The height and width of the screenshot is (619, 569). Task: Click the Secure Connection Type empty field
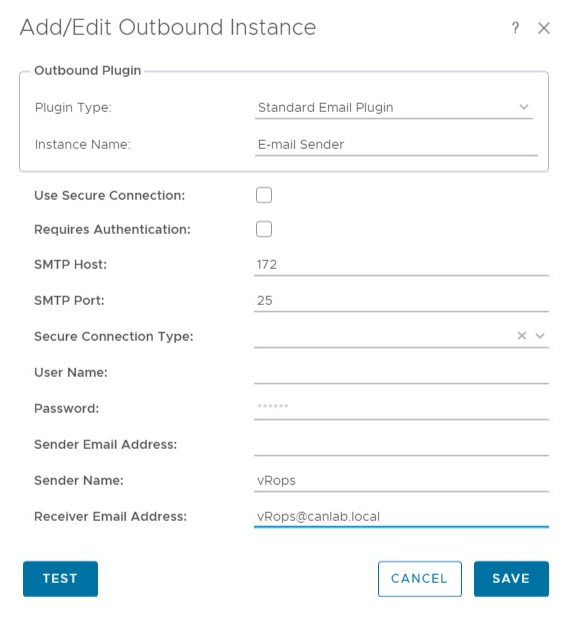pos(383,336)
